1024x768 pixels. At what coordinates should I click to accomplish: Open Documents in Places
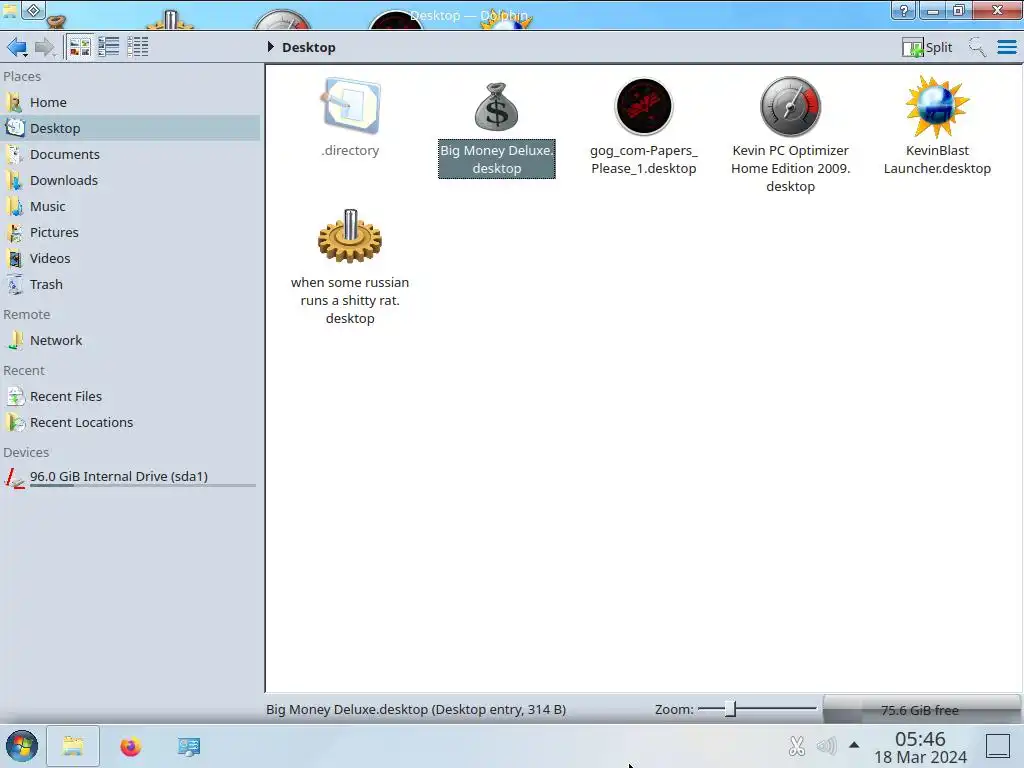coord(131,155)
